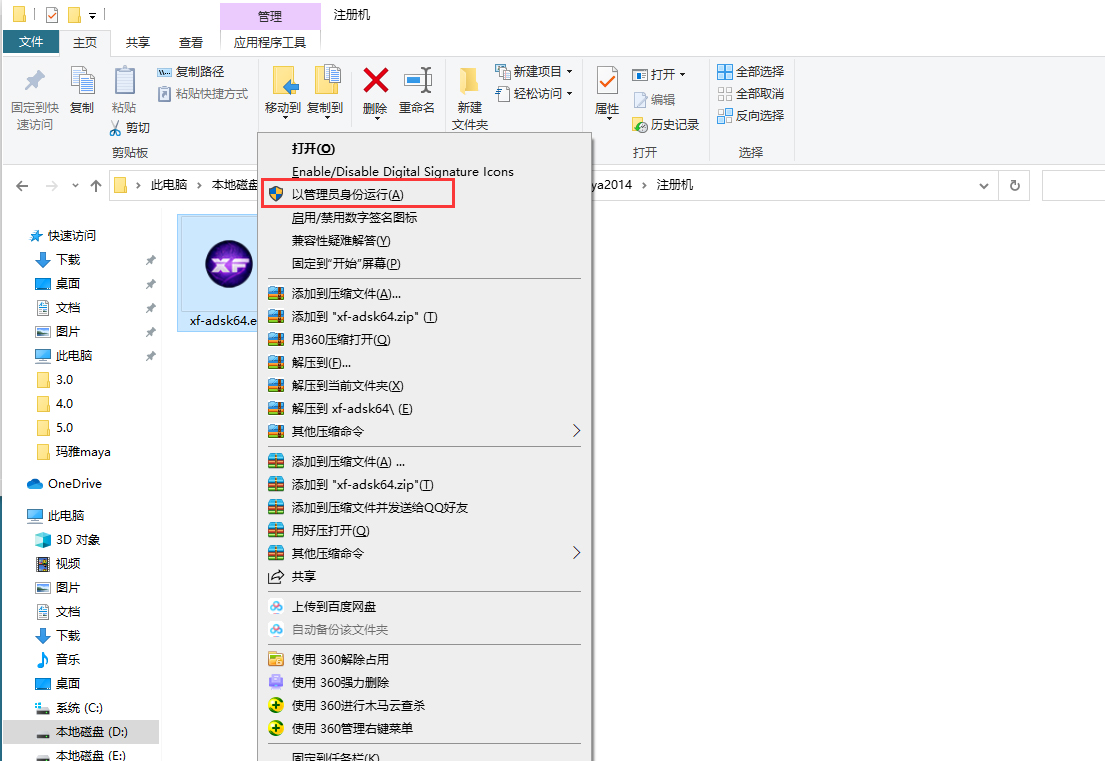
Task: Click the 粘贴 paste clipboard icon
Action: click(124, 81)
